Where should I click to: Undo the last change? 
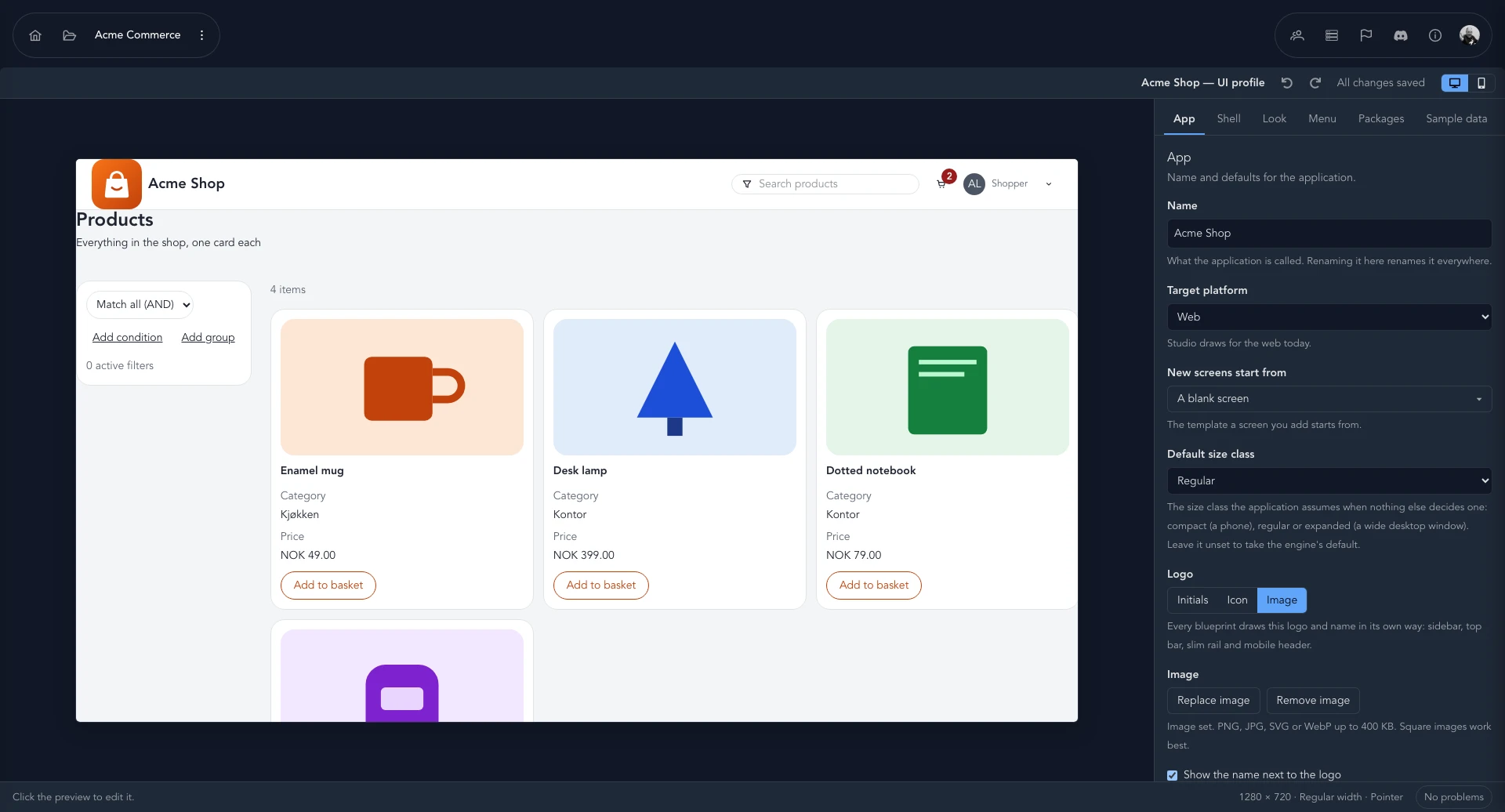tap(1287, 83)
